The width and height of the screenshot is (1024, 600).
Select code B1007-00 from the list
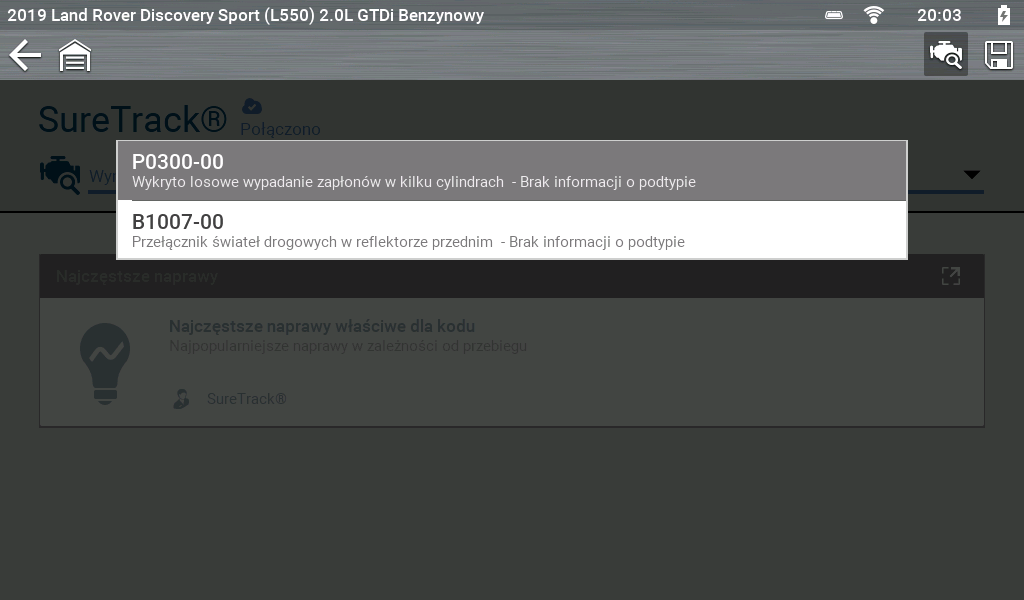click(x=512, y=230)
